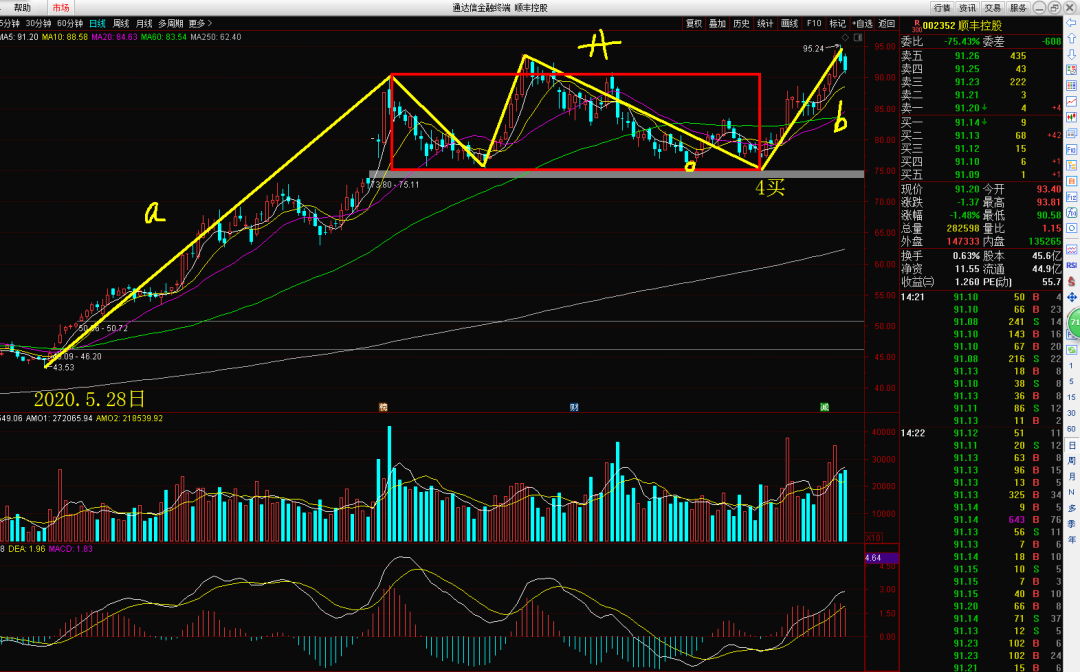Click the back arrow icon in right sidebar
This screenshot has height=672, width=1080.
click(x=1072, y=23)
